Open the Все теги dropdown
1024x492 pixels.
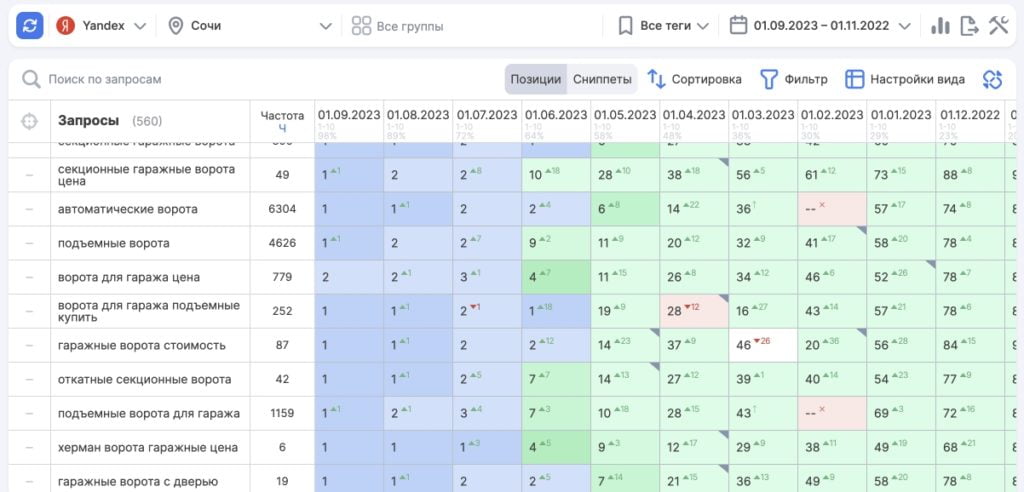point(664,26)
